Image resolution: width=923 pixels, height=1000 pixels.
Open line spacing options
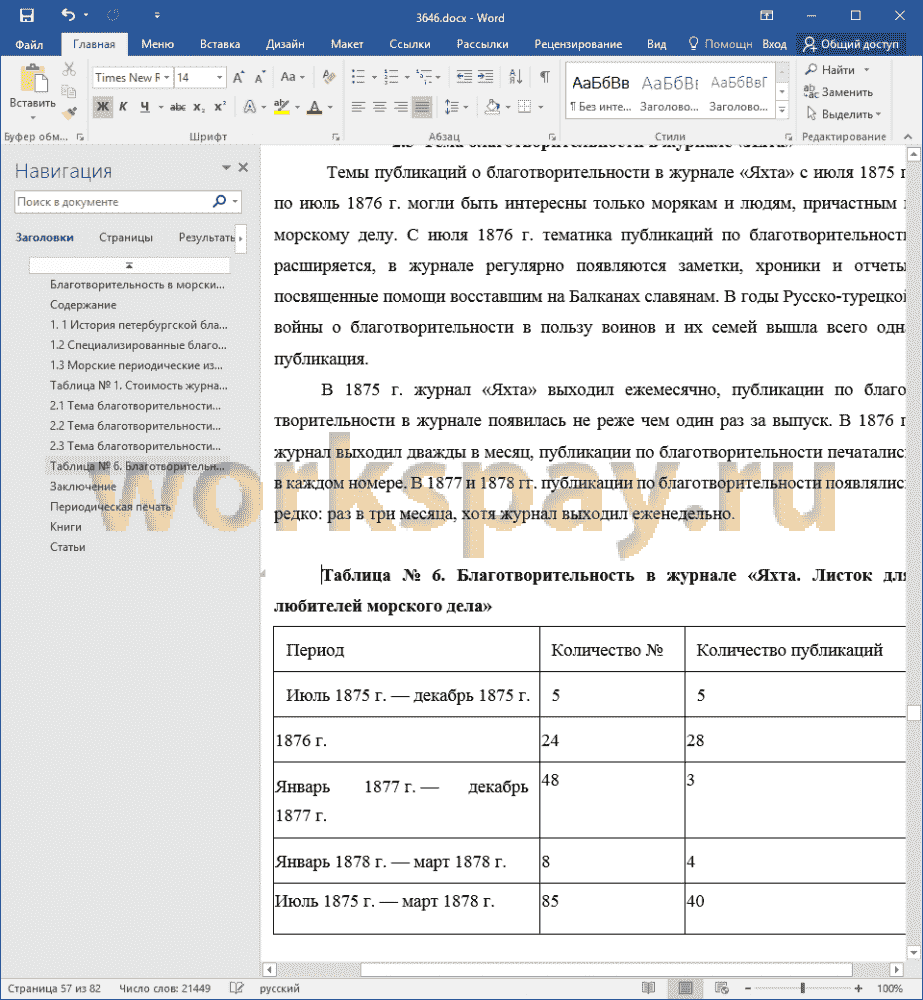pyautogui.click(x=455, y=107)
